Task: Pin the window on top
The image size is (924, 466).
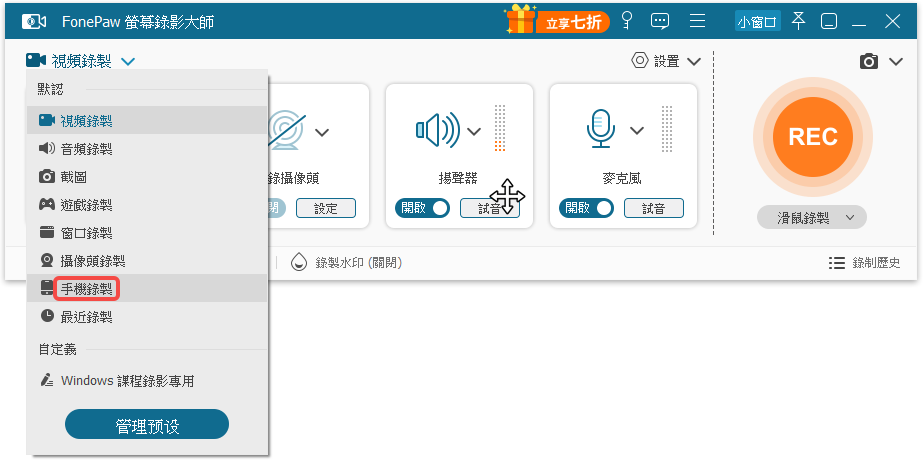Action: coord(798,21)
